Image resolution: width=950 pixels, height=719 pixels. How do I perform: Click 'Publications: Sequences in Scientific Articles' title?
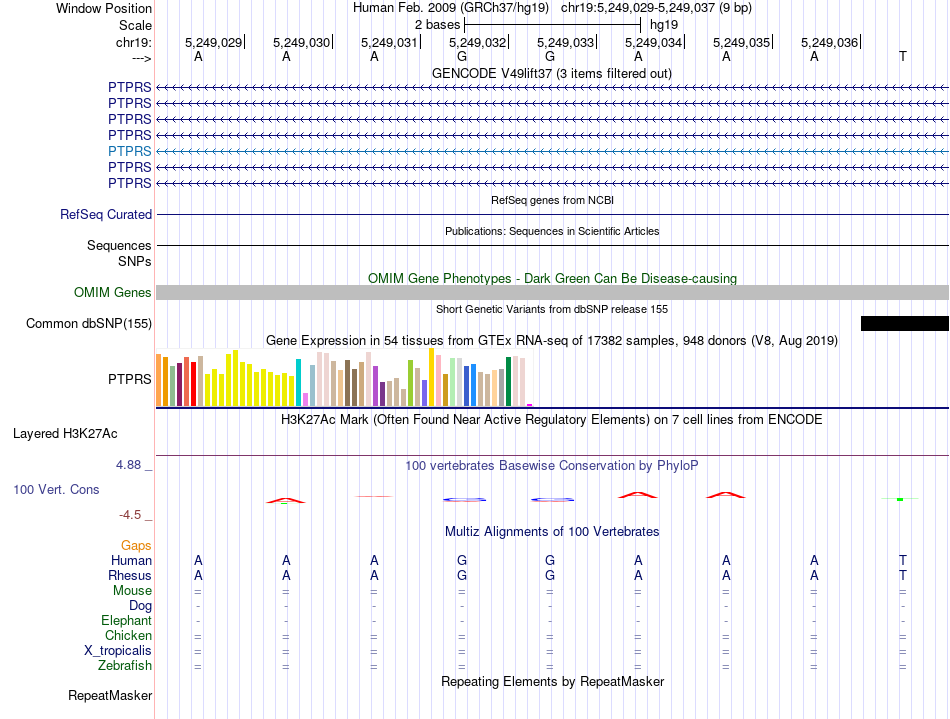(552, 231)
